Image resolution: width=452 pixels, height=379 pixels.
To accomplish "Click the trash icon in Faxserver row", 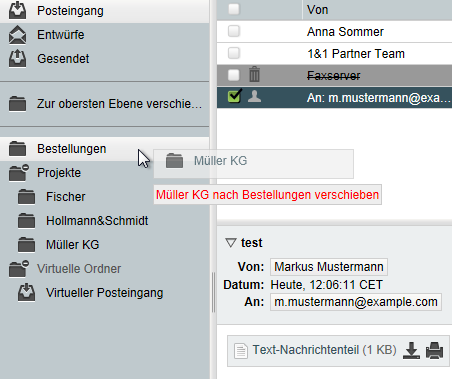I will (254, 74).
